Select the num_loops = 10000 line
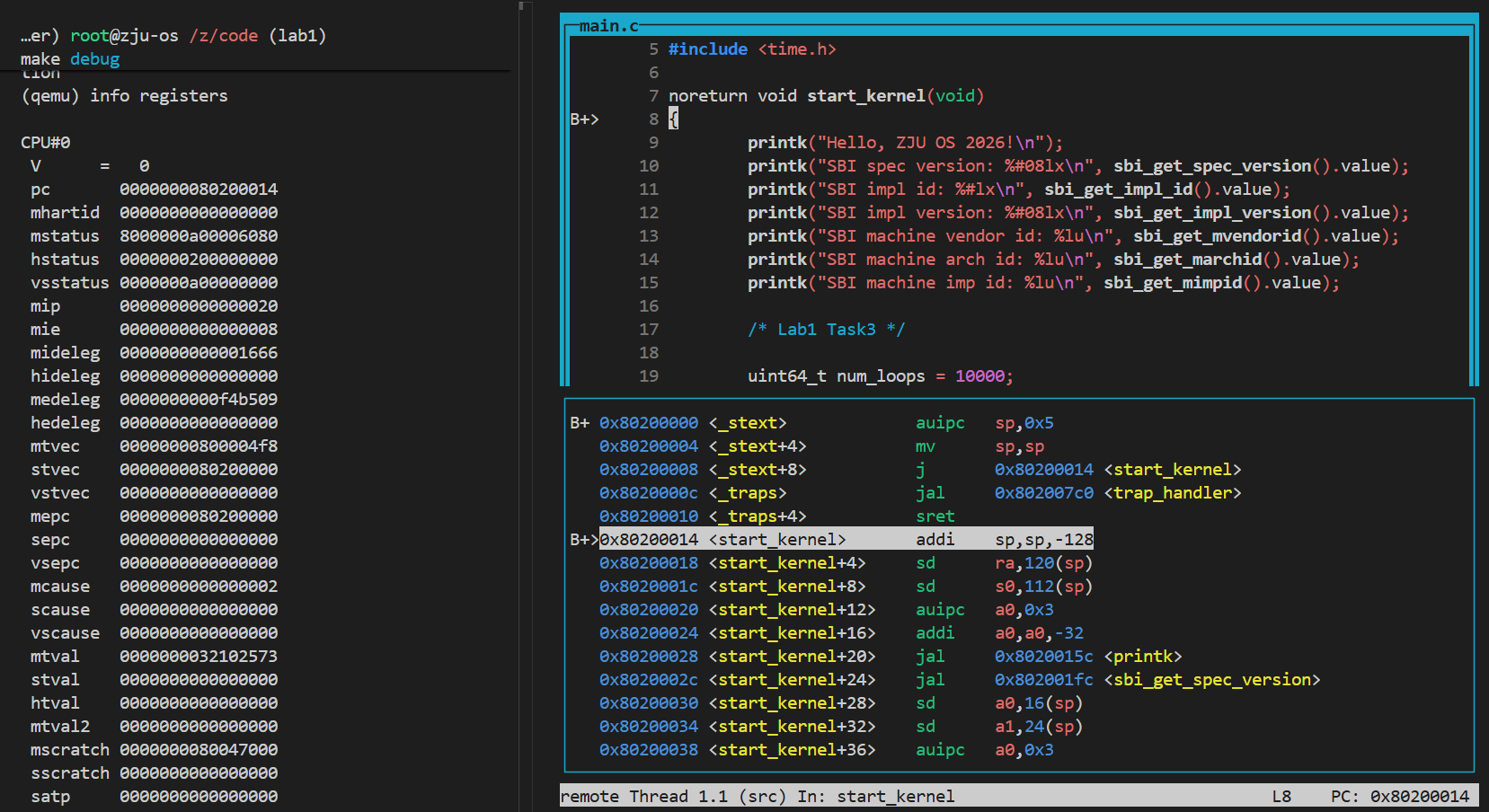 (881, 376)
